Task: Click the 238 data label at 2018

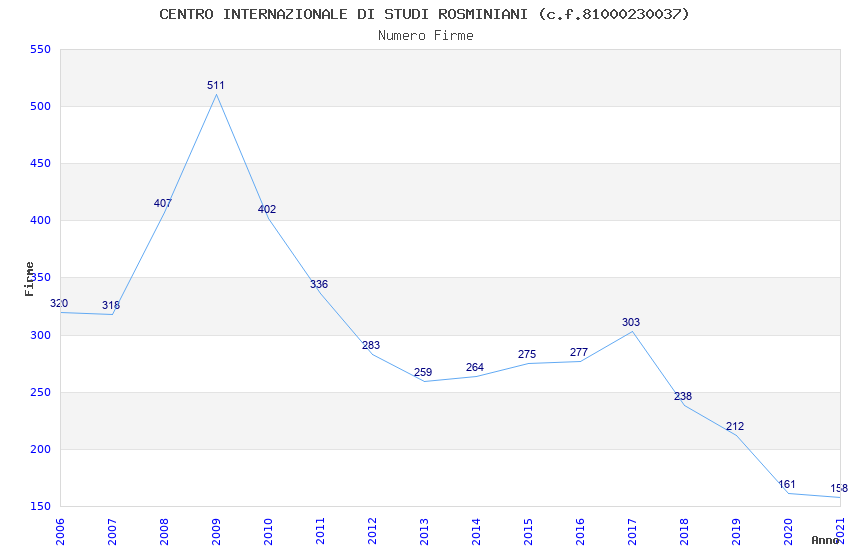Action: (683, 397)
